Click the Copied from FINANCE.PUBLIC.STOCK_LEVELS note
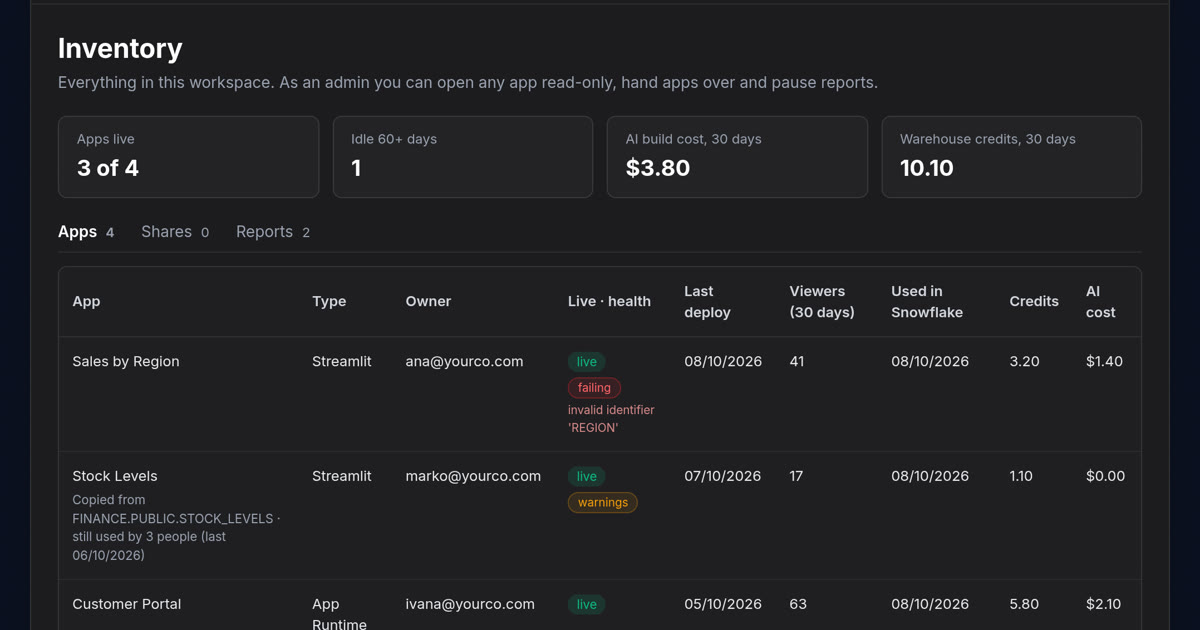 coord(176,528)
